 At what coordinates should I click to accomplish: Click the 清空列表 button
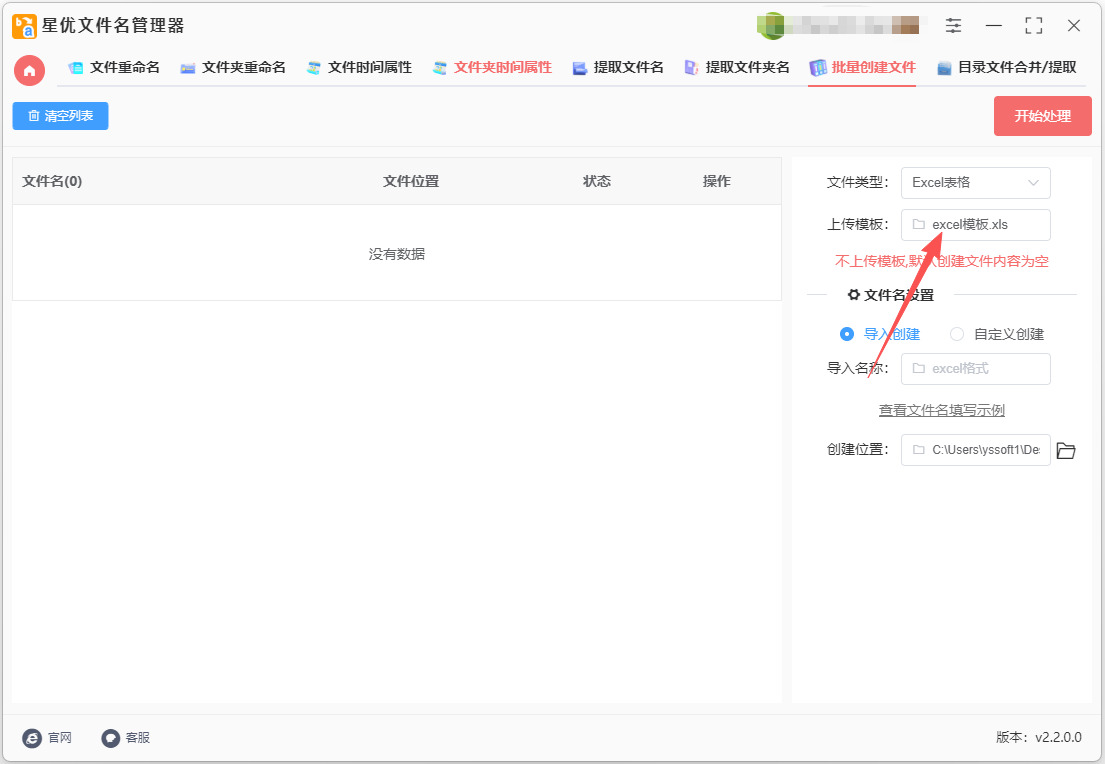click(x=61, y=116)
